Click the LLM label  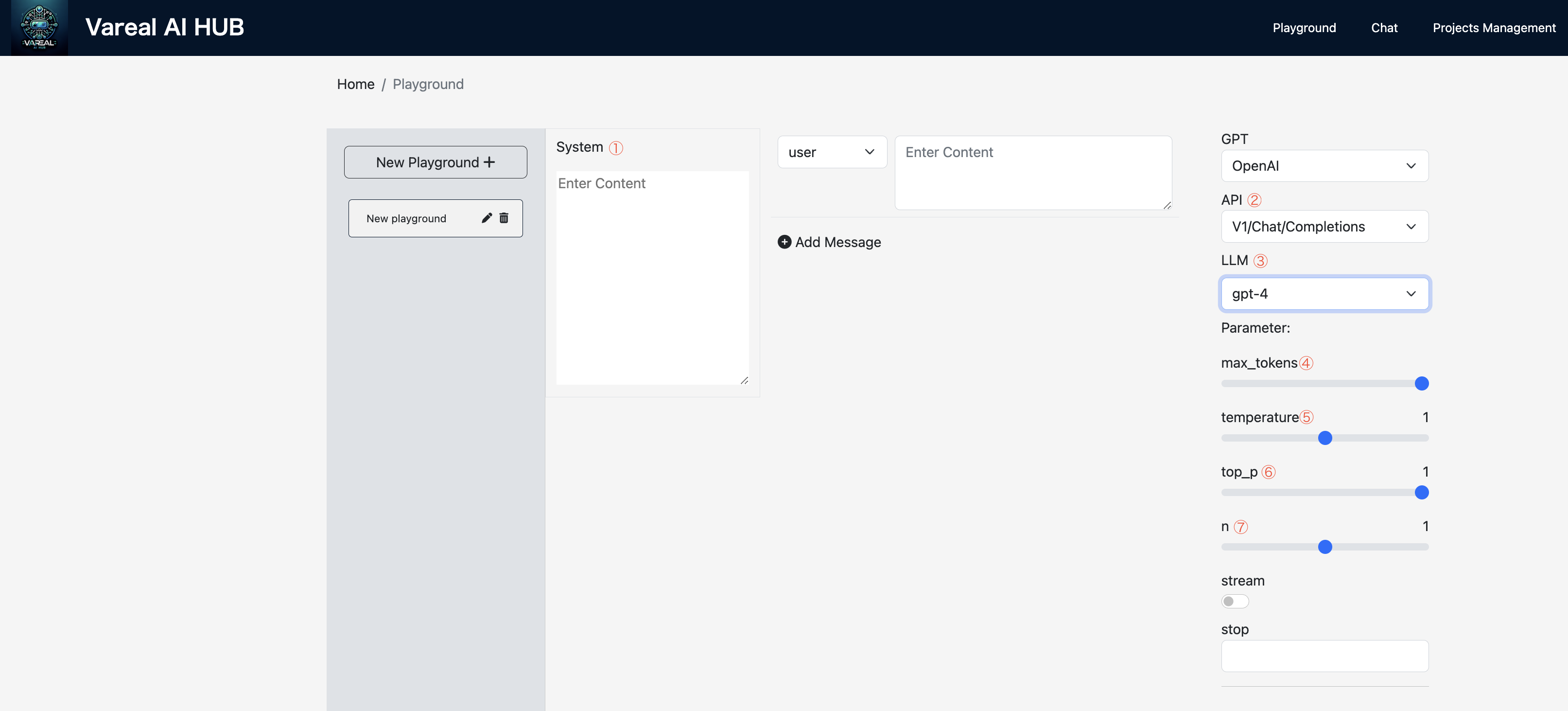tap(1234, 260)
